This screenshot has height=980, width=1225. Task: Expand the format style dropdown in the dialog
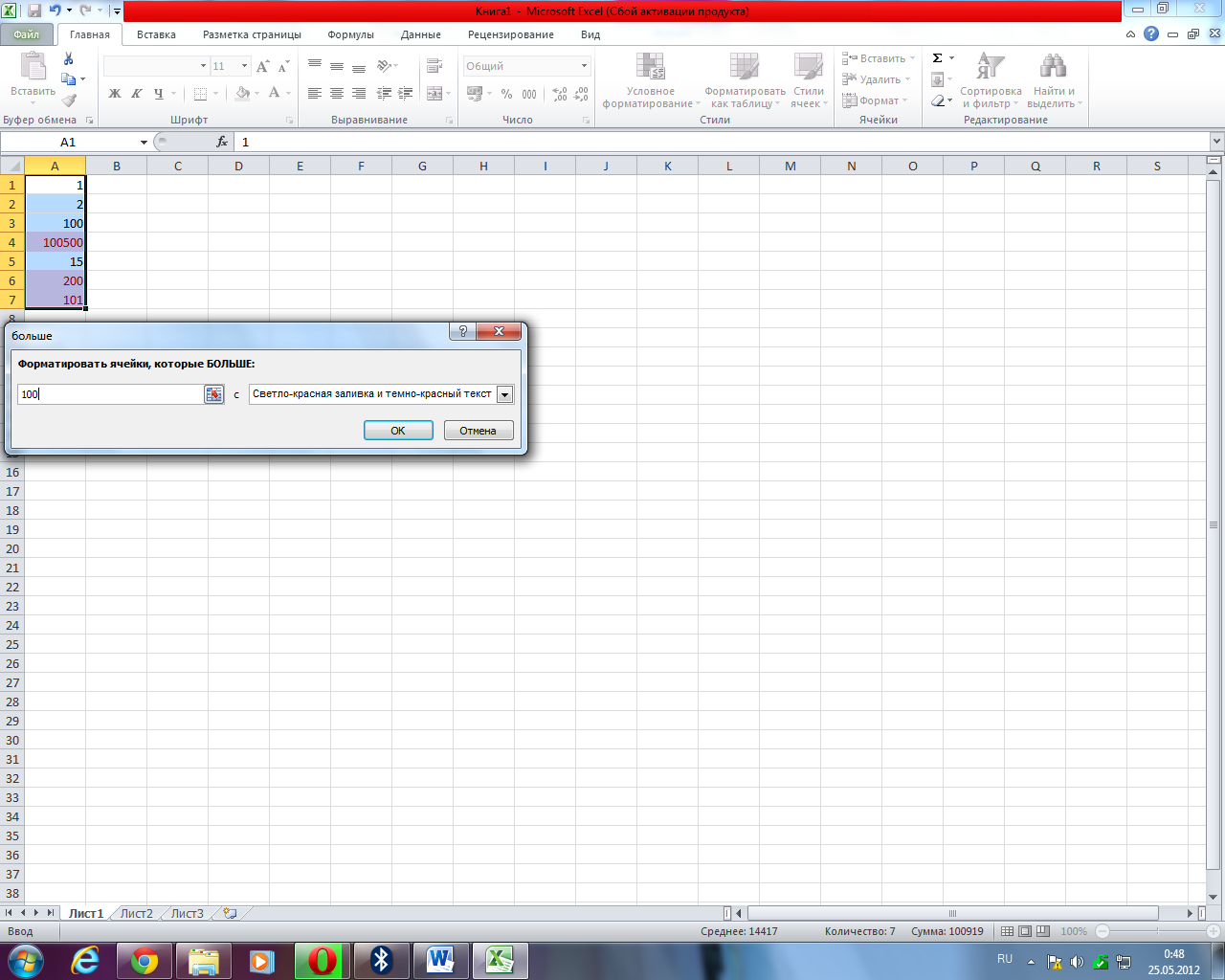(x=504, y=394)
